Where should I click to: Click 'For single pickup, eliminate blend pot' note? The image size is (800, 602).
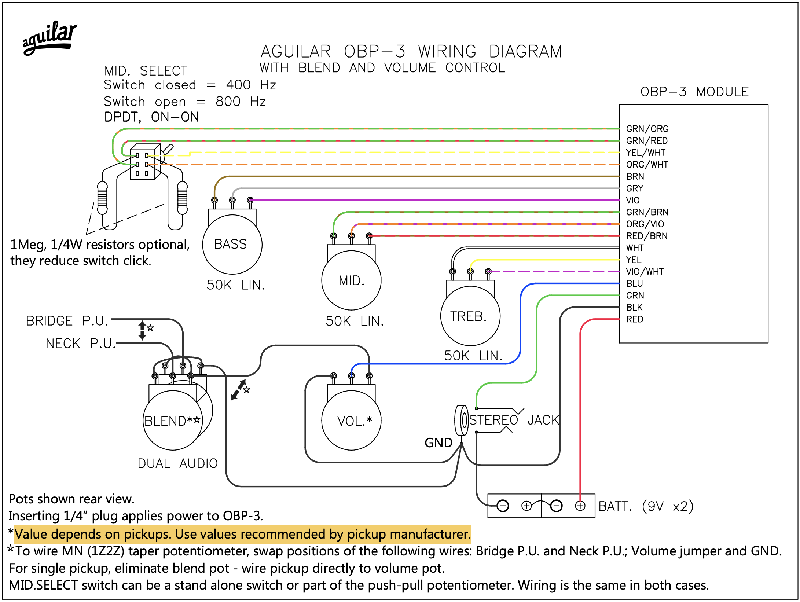[x=227, y=568]
